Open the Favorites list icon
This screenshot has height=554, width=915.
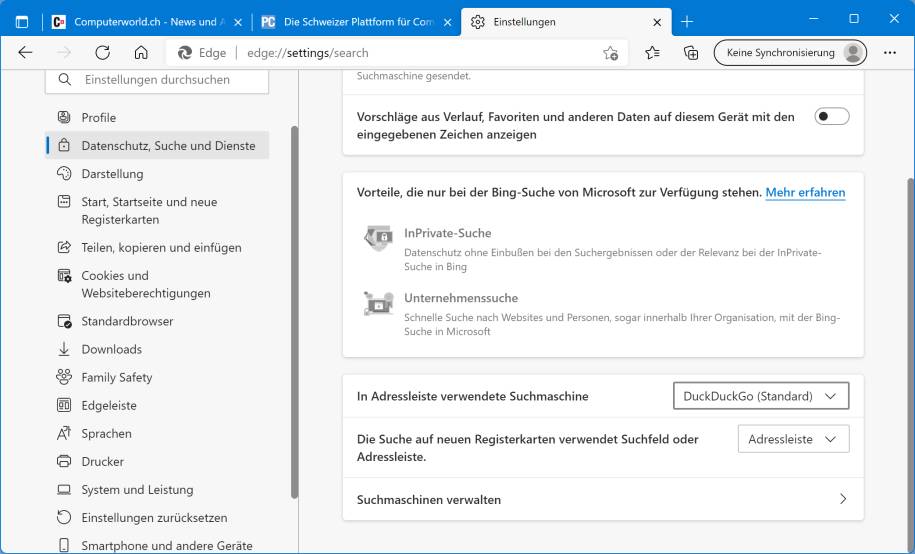click(652, 53)
